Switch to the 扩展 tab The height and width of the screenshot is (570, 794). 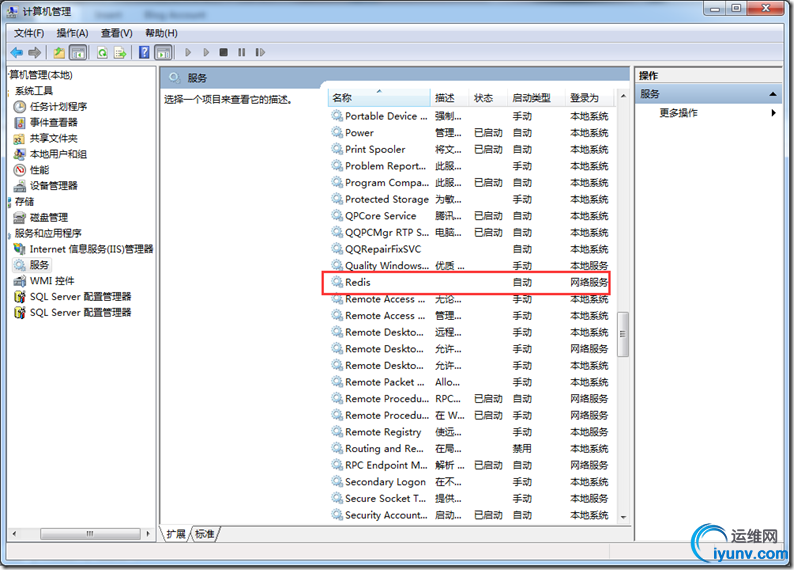176,534
